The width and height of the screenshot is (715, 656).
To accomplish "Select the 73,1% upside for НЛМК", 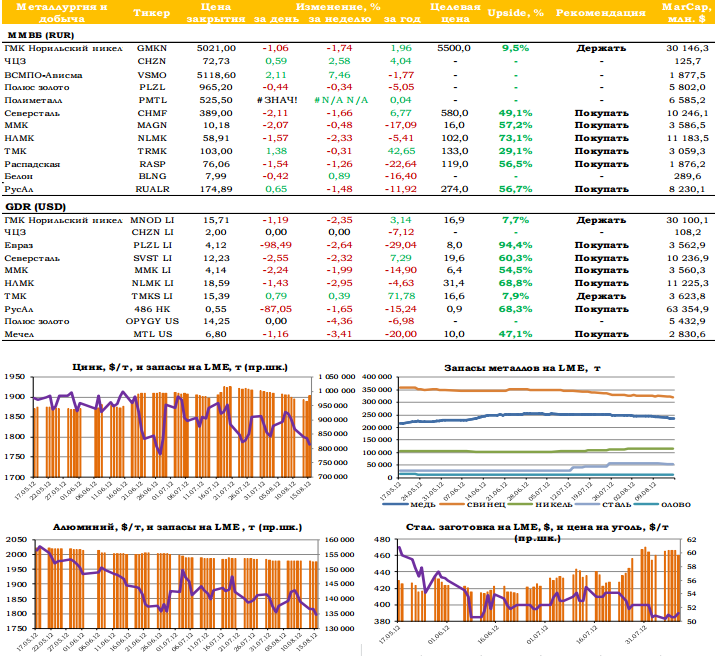I will click(x=516, y=138).
